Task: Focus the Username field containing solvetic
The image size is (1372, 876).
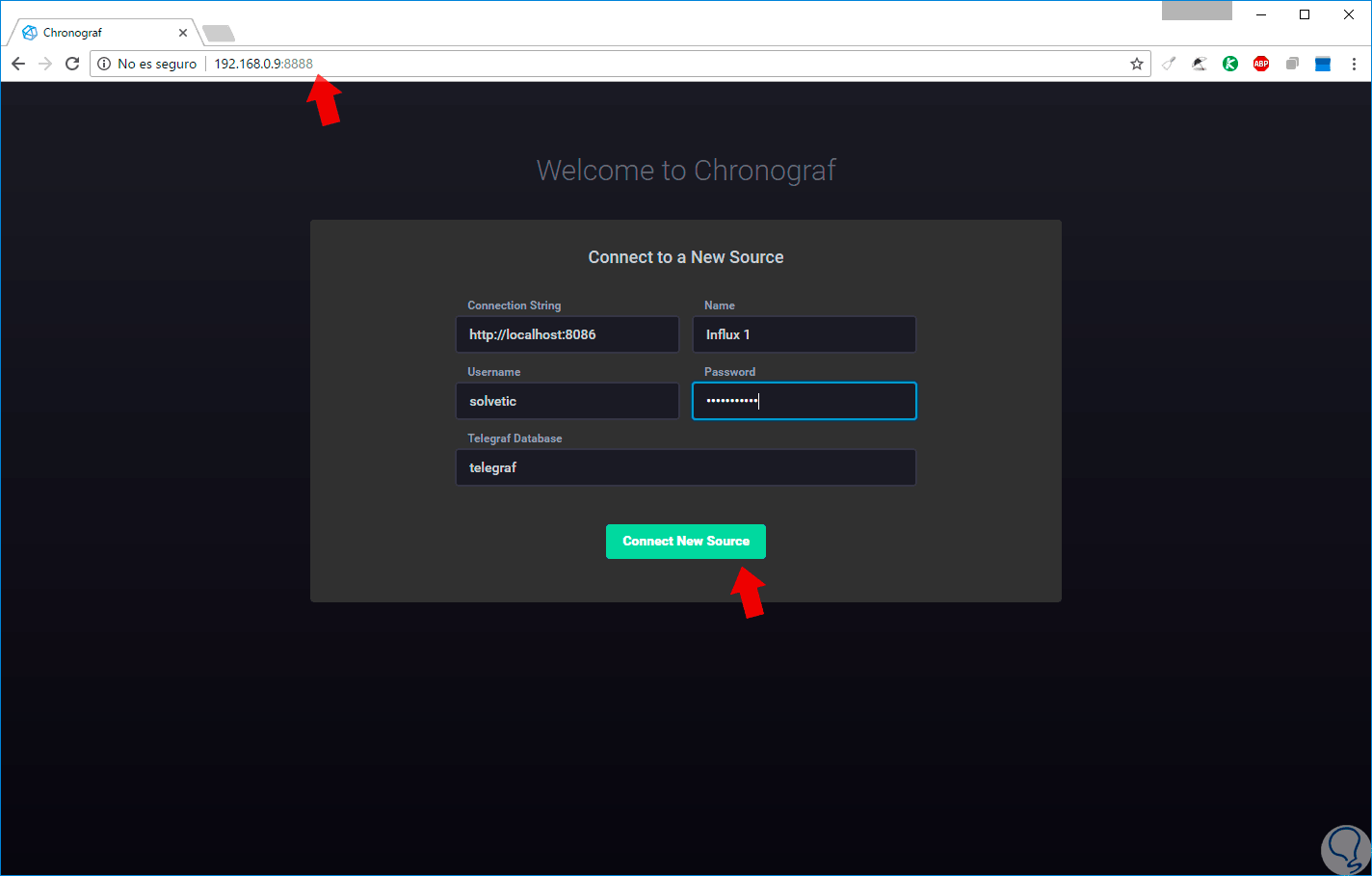Action: coord(567,401)
